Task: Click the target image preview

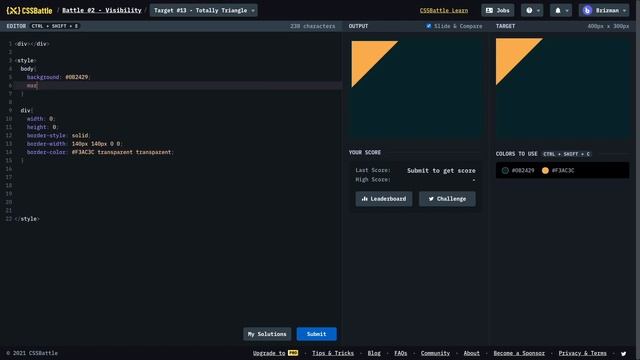Action: click(562, 87)
